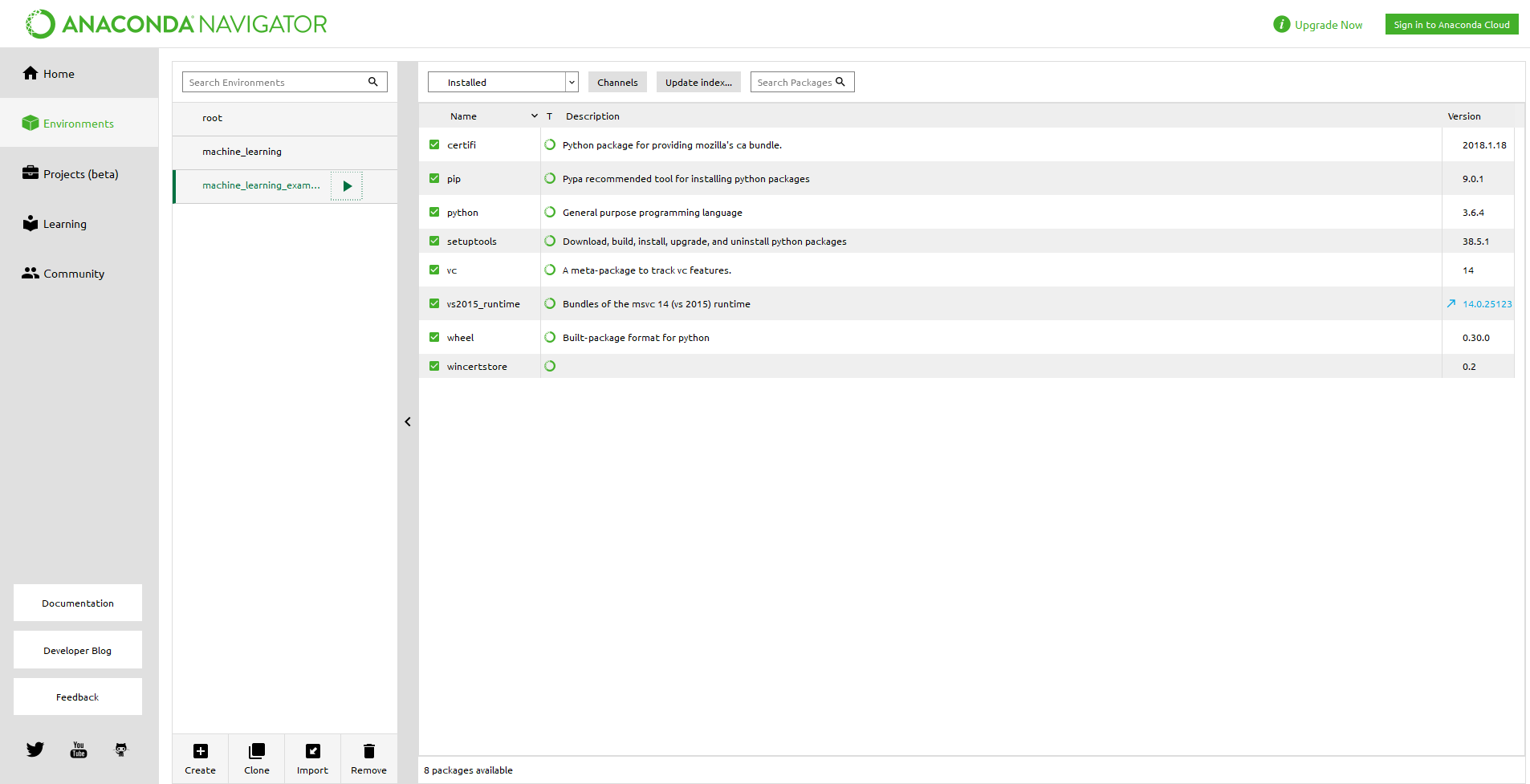Click the Feedback button
The height and width of the screenshot is (784, 1530).
point(78,697)
